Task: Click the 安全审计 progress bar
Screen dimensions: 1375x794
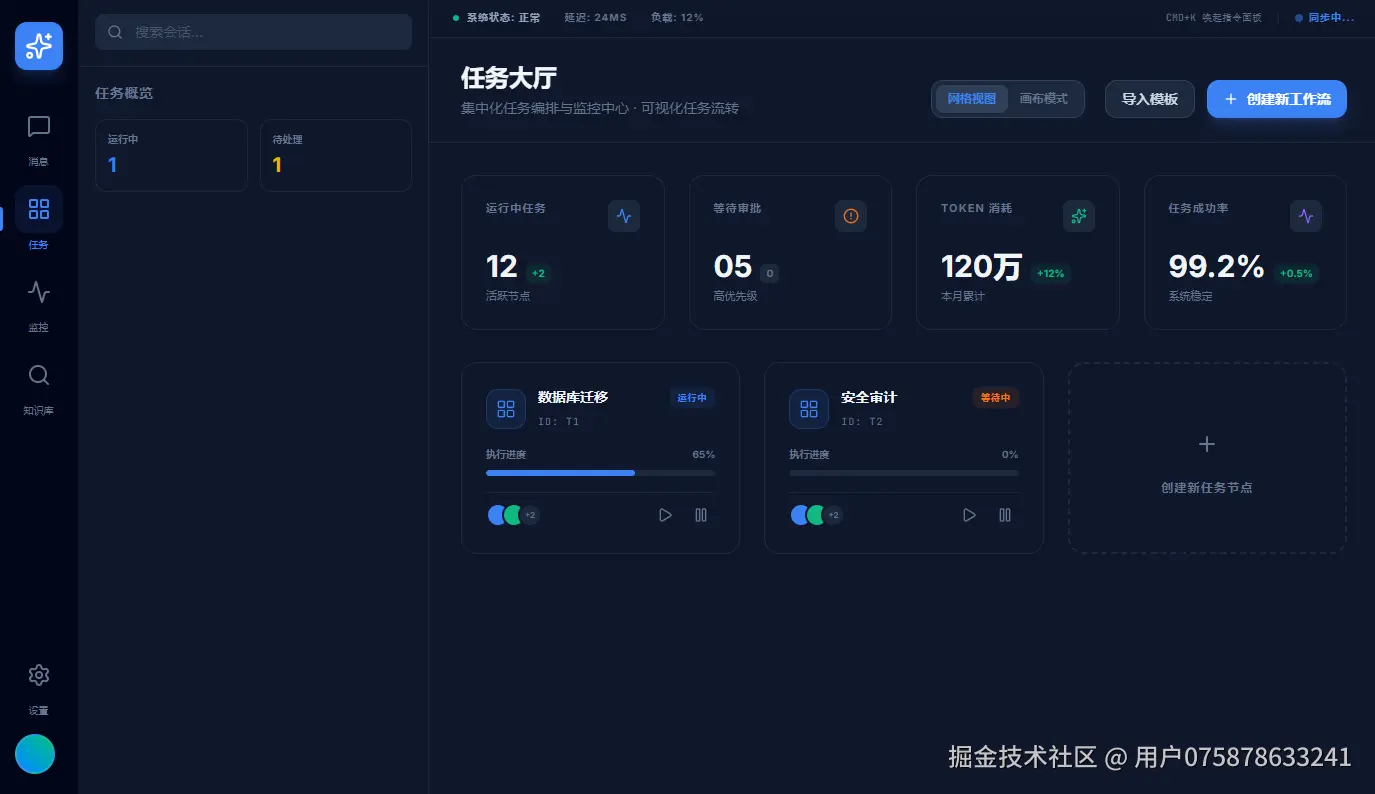Action: tap(904, 473)
